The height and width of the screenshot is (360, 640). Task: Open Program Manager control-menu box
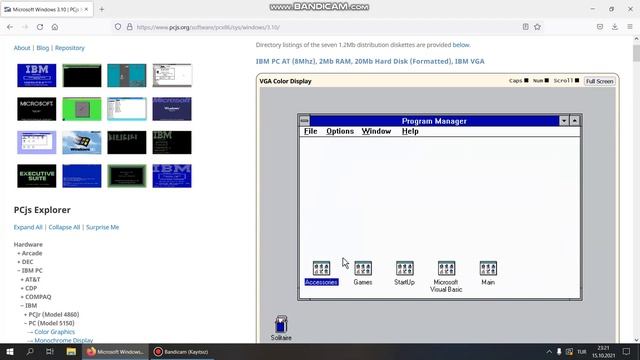[x=304, y=121]
